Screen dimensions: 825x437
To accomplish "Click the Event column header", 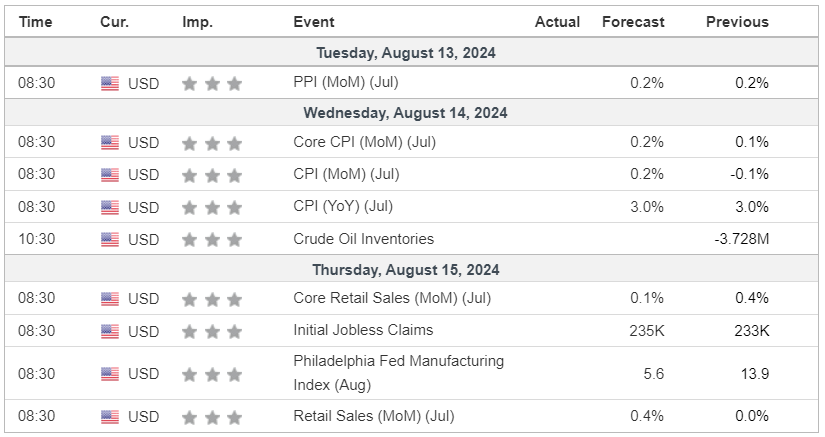I will 314,22.
